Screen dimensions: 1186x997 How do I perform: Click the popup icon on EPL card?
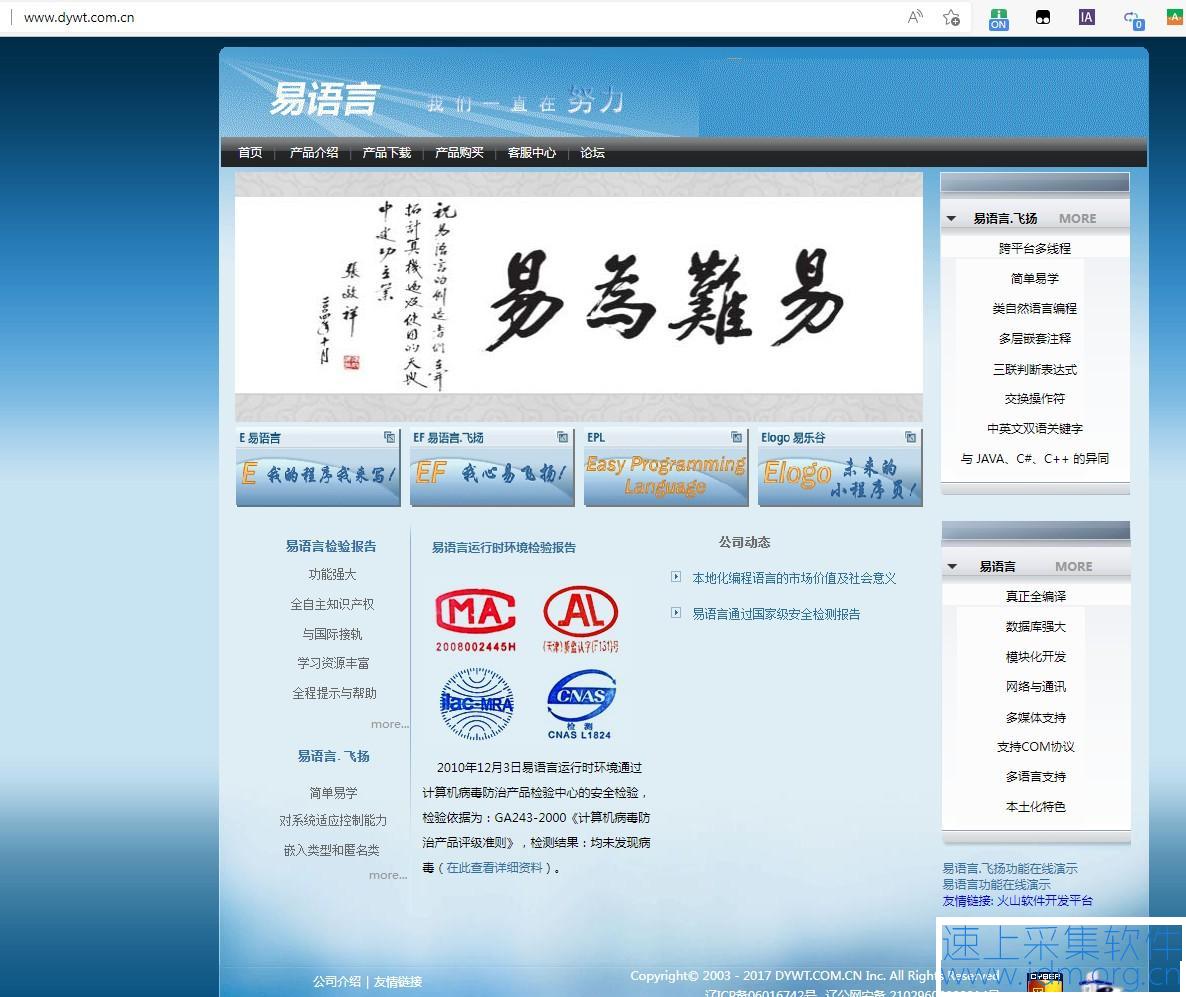736,436
